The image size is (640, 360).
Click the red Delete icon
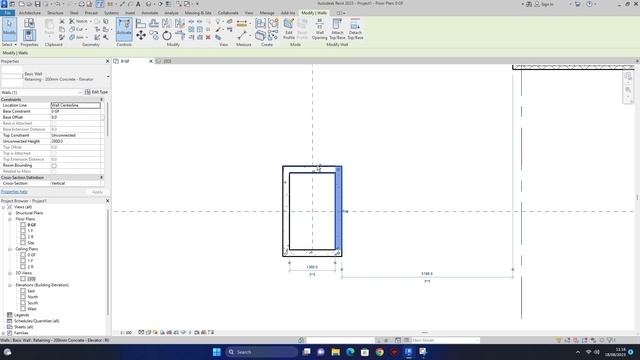pos(208,37)
